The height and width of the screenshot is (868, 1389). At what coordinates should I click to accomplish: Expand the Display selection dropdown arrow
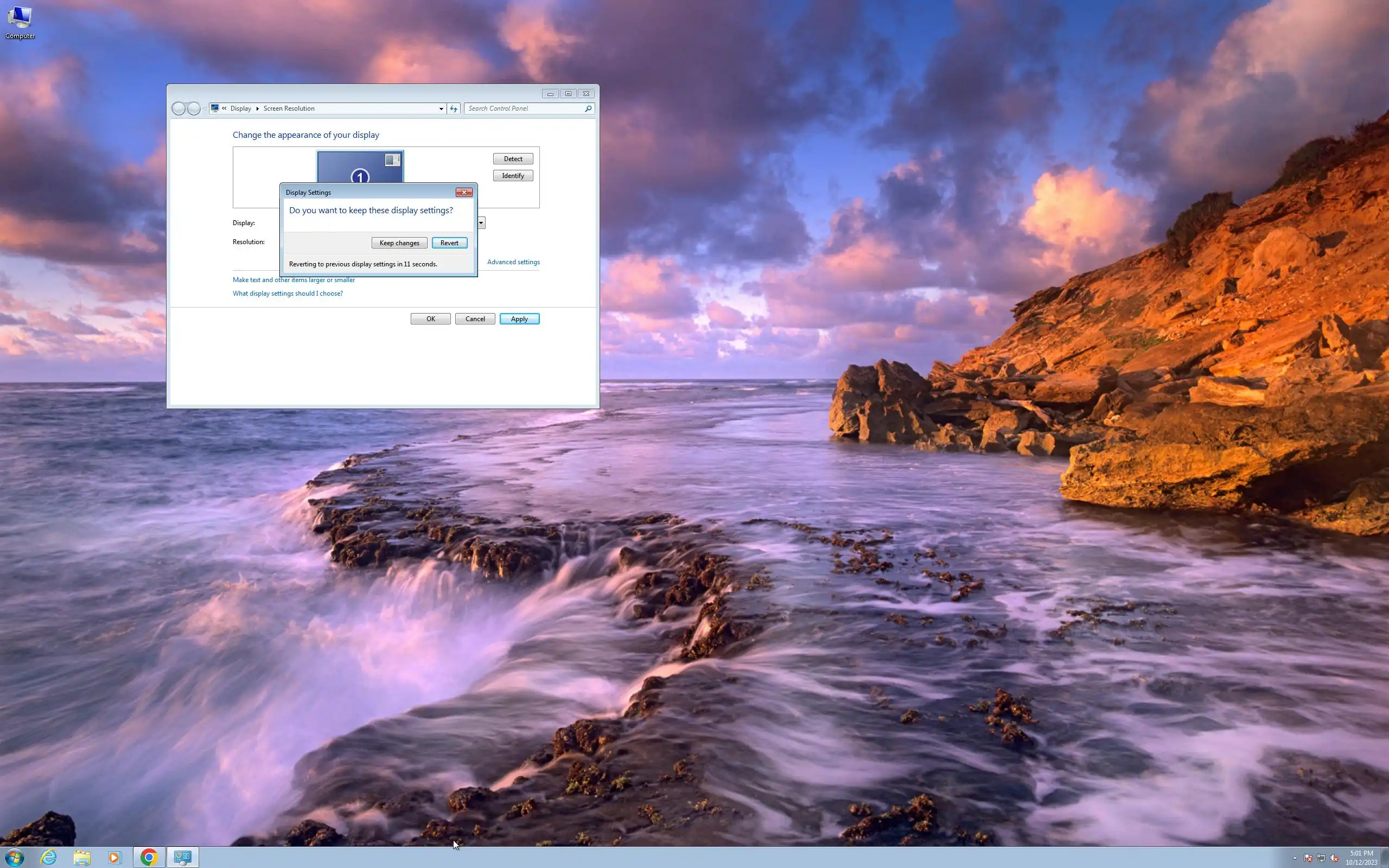(481, 223)
